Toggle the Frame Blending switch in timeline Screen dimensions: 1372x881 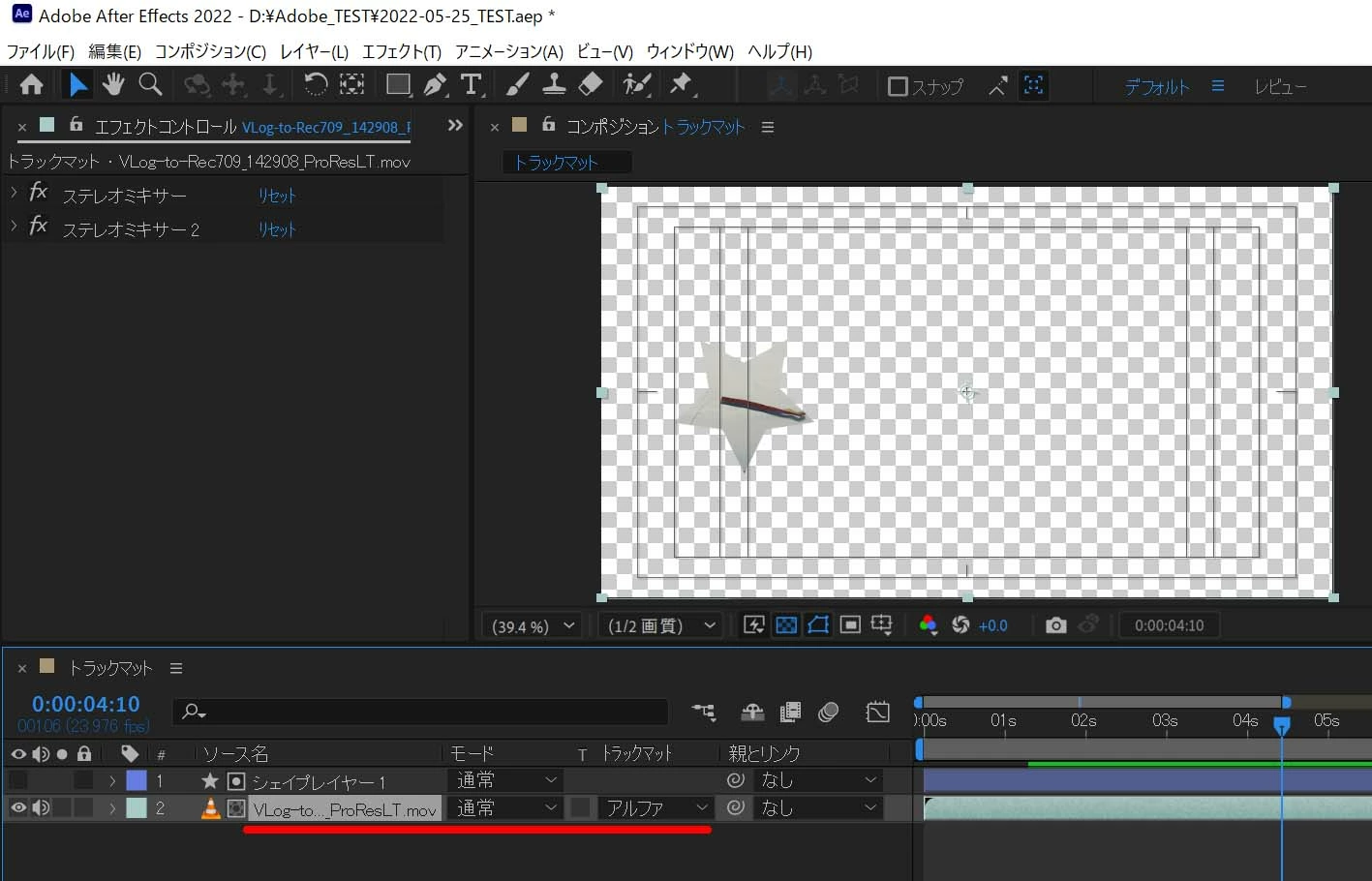coord(790,713)
